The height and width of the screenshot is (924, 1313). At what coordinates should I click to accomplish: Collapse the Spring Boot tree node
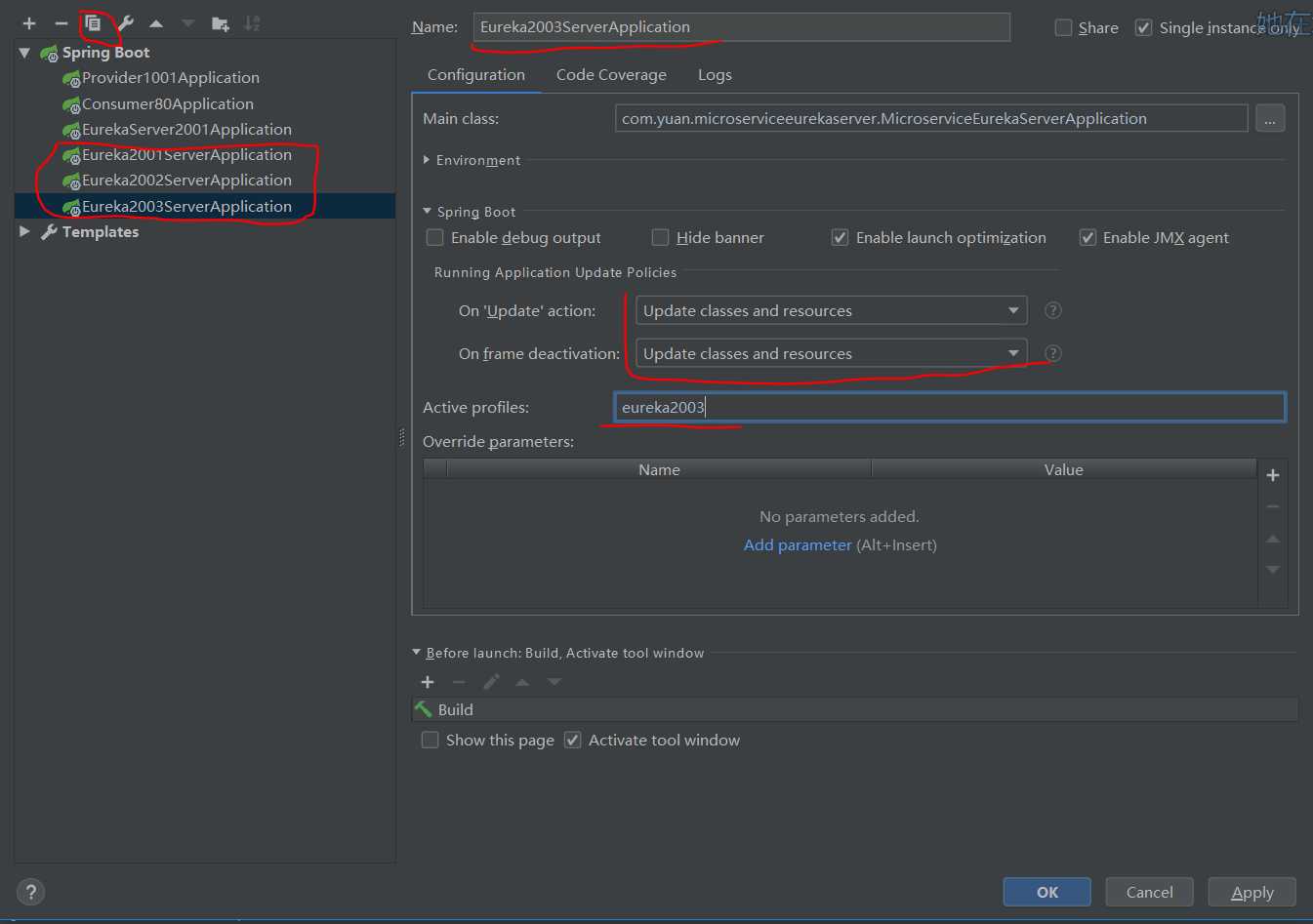coord(24,53)
